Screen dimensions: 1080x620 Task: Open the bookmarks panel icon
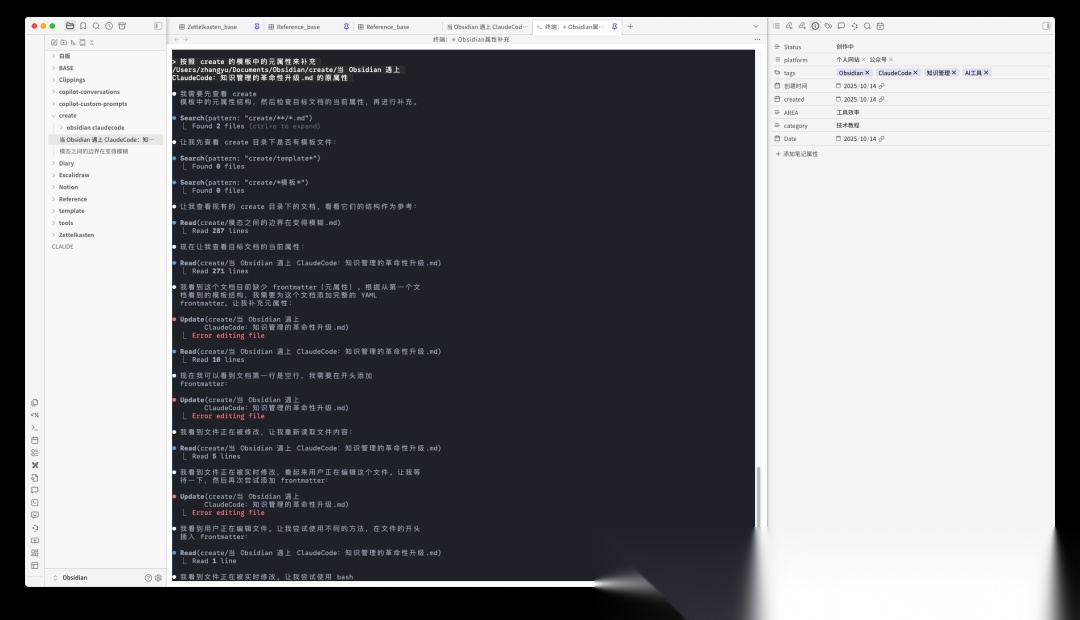tap(83, 26)
